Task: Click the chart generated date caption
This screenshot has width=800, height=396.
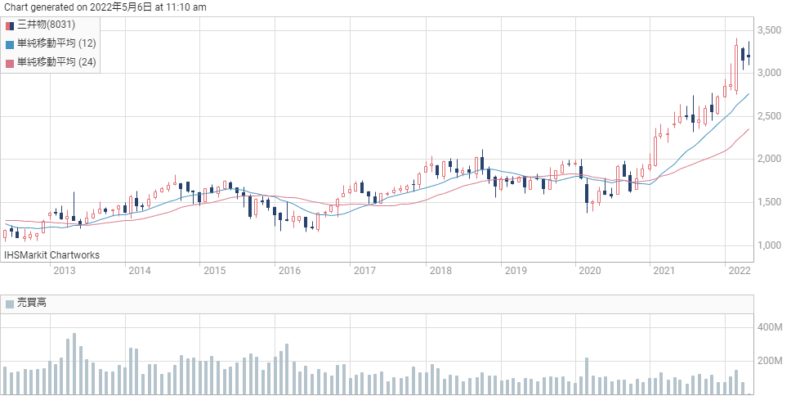Action: coord(105,7)
